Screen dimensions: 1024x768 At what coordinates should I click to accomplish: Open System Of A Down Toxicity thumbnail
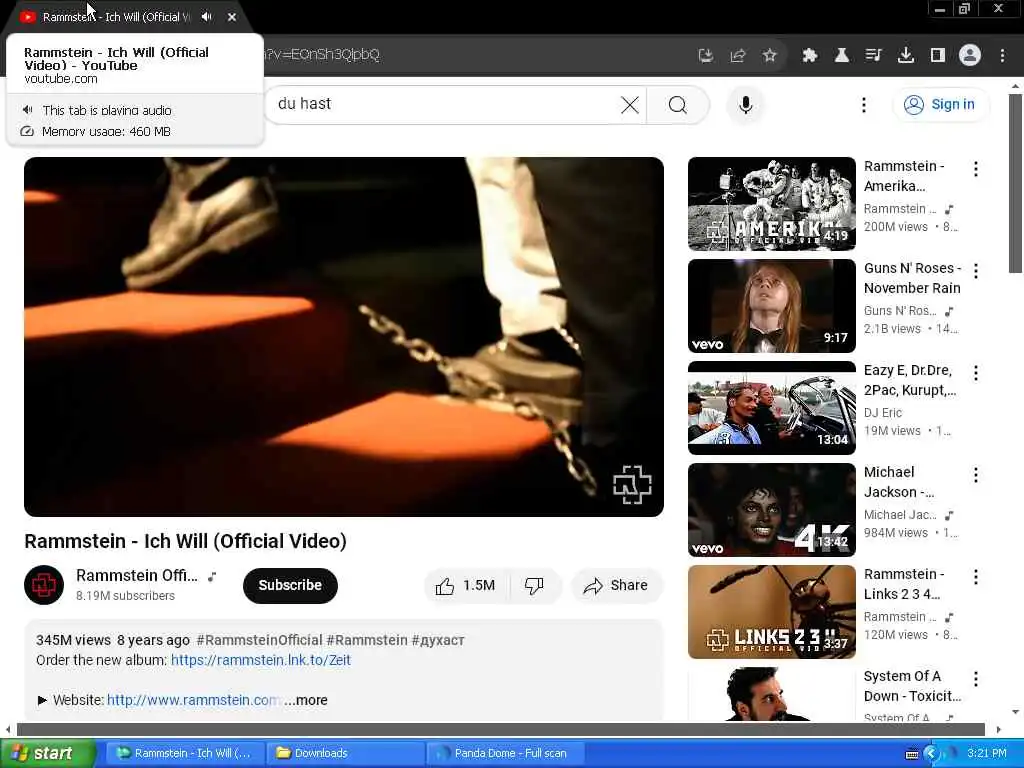click(x=771, y=694)
